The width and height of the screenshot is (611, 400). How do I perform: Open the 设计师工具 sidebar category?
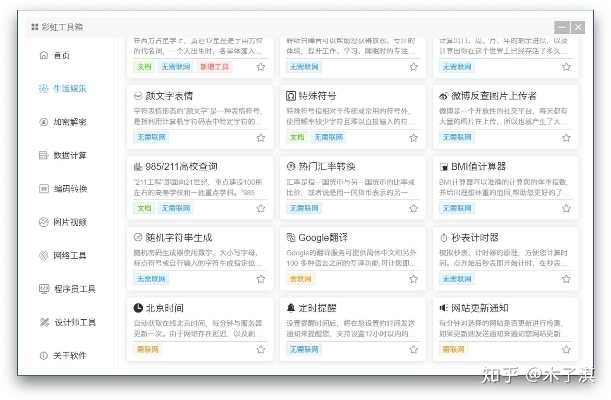click(73, 322)
